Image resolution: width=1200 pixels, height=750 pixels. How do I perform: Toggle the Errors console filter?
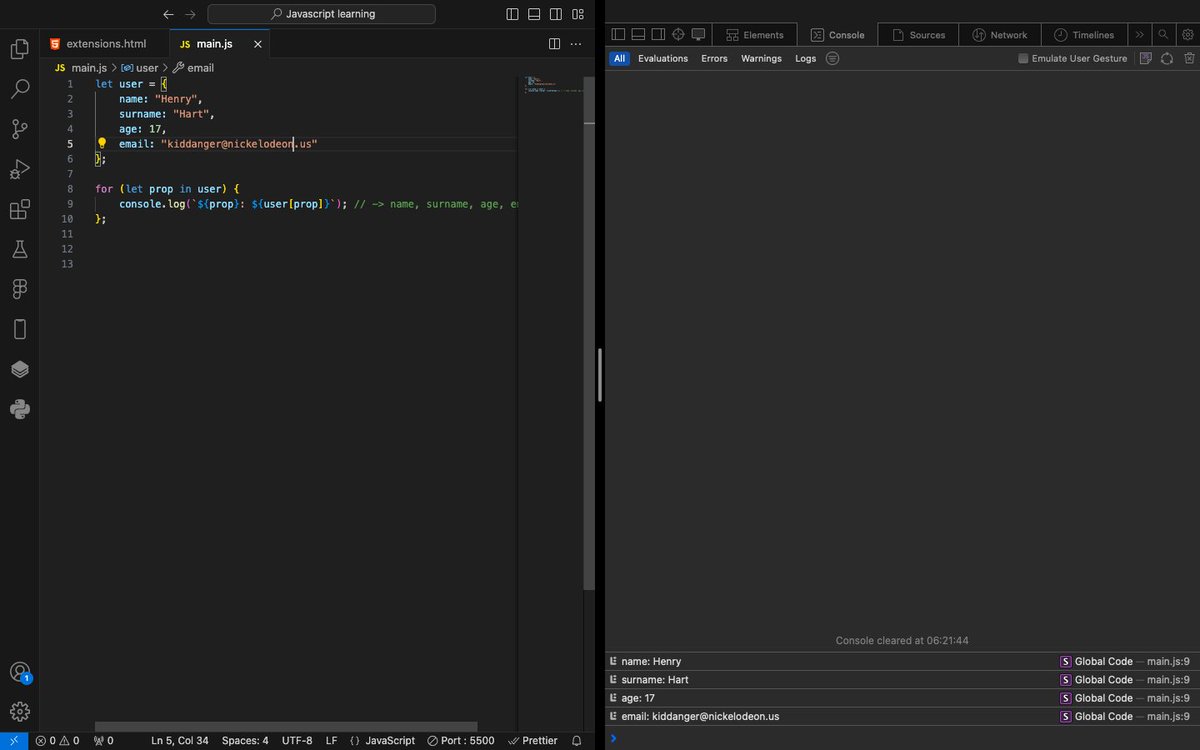pos(714,58)
